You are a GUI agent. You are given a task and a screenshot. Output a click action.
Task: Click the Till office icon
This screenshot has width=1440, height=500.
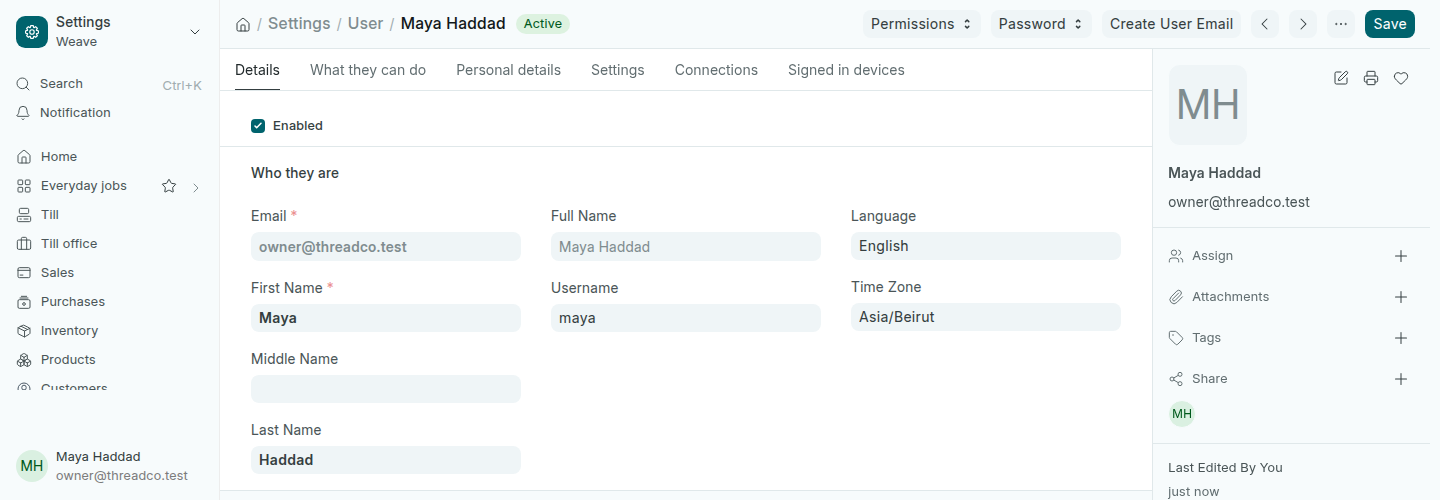click(24, 244)
